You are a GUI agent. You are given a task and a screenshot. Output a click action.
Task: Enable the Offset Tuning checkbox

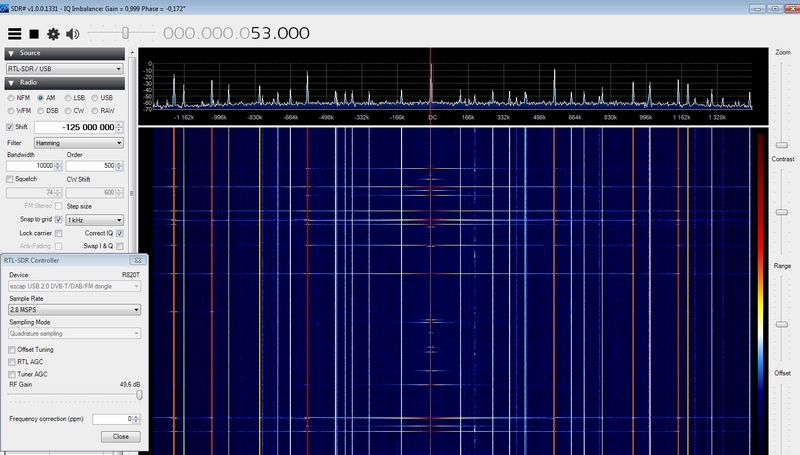tap(12, 349)
